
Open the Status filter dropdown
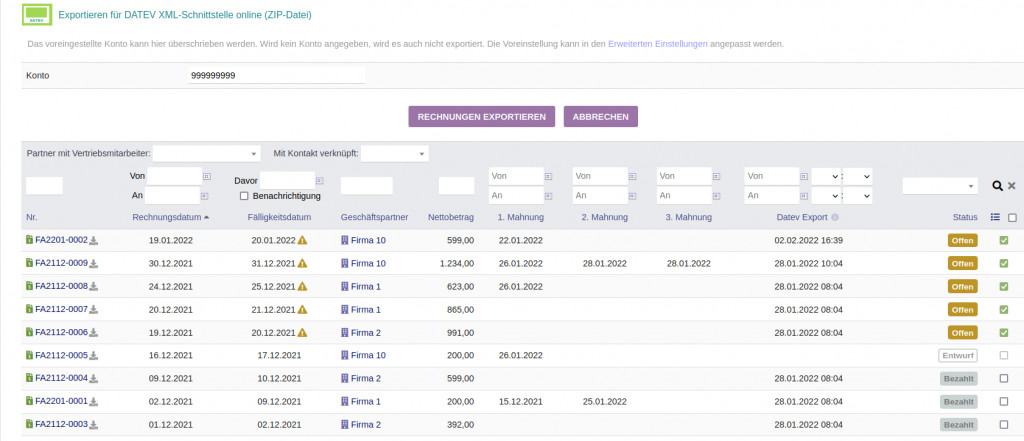click(940, 186)
